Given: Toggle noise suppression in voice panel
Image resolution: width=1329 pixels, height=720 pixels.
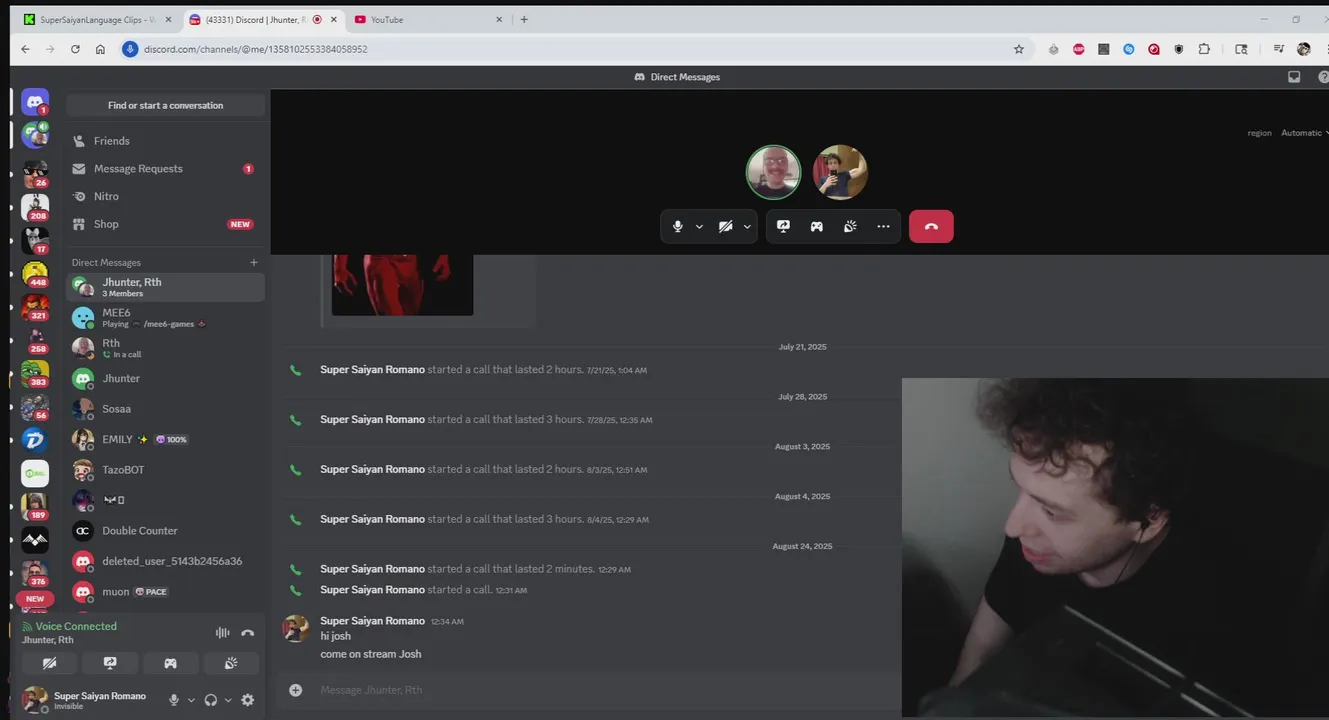Looking at the screenshot, I should (x=222, y=633).
